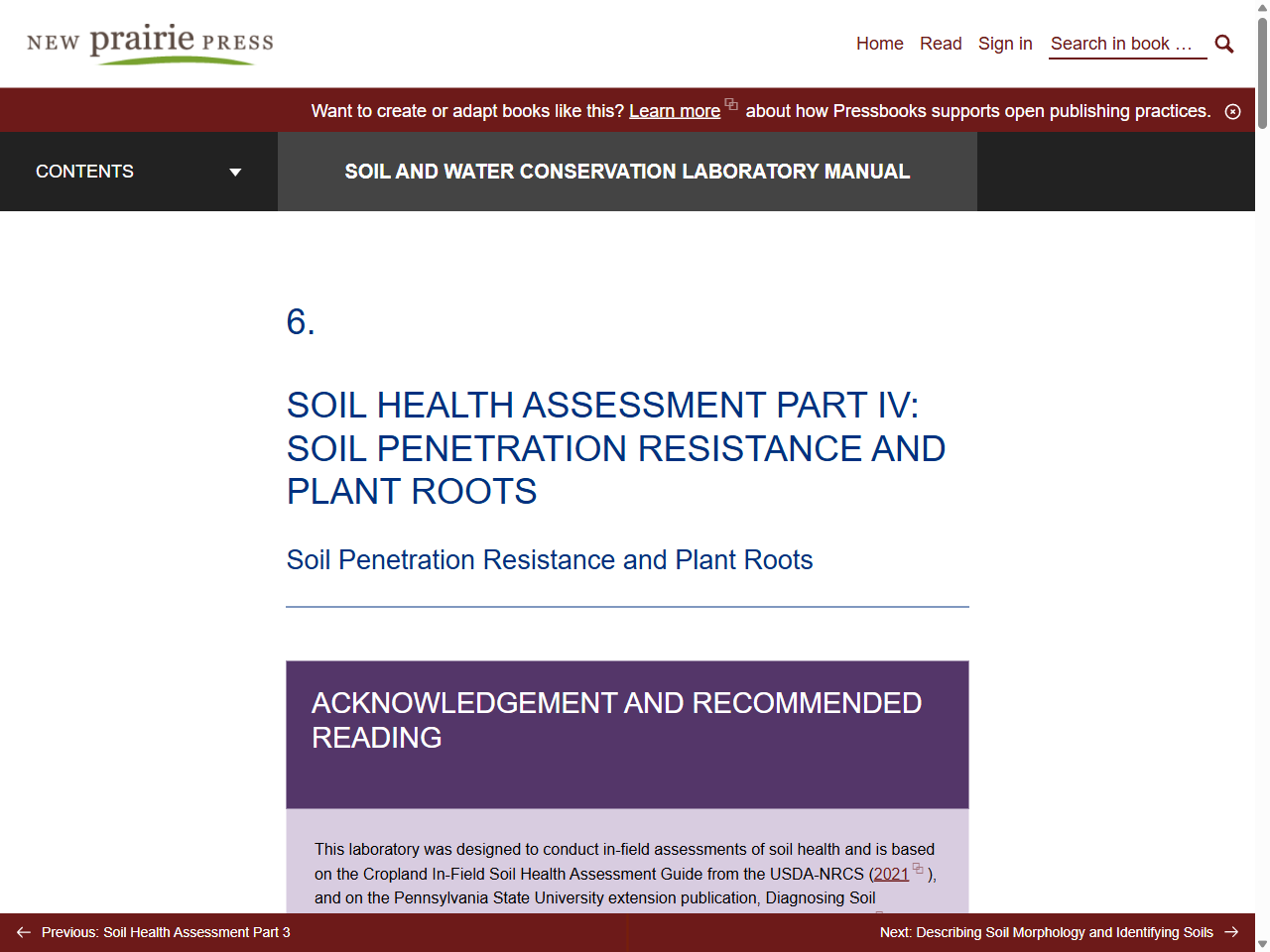Dismiss the Pressbooks notice with the X icon
The height and width of the screenshot is (952, 1270).
pyautogui.click(x=1233, y=111)
